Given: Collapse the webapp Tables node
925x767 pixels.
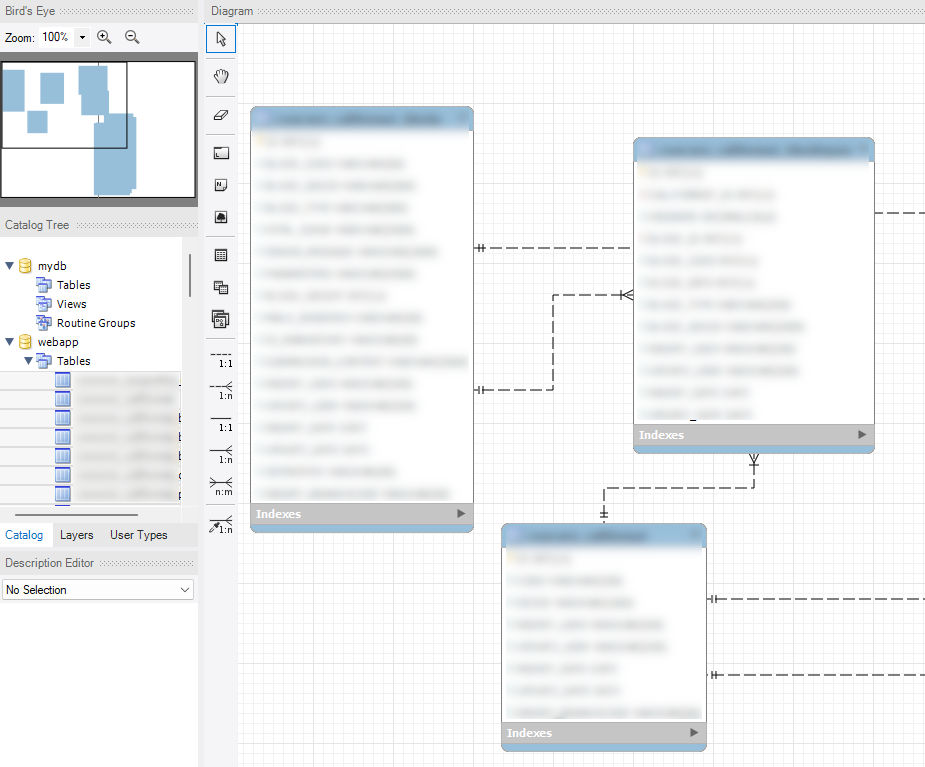Looking at the screenshot, I should (28, 361).
